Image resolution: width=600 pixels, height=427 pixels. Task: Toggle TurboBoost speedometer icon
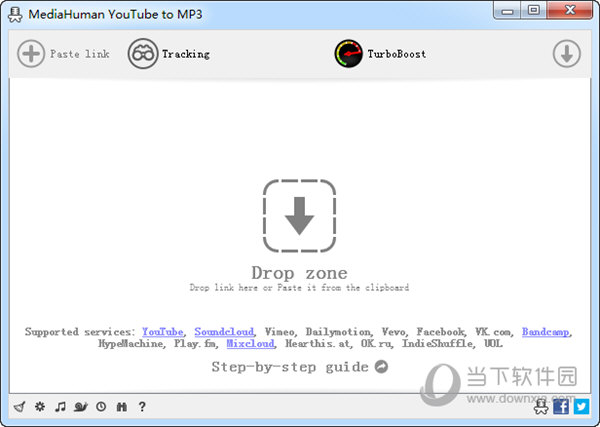348,54
